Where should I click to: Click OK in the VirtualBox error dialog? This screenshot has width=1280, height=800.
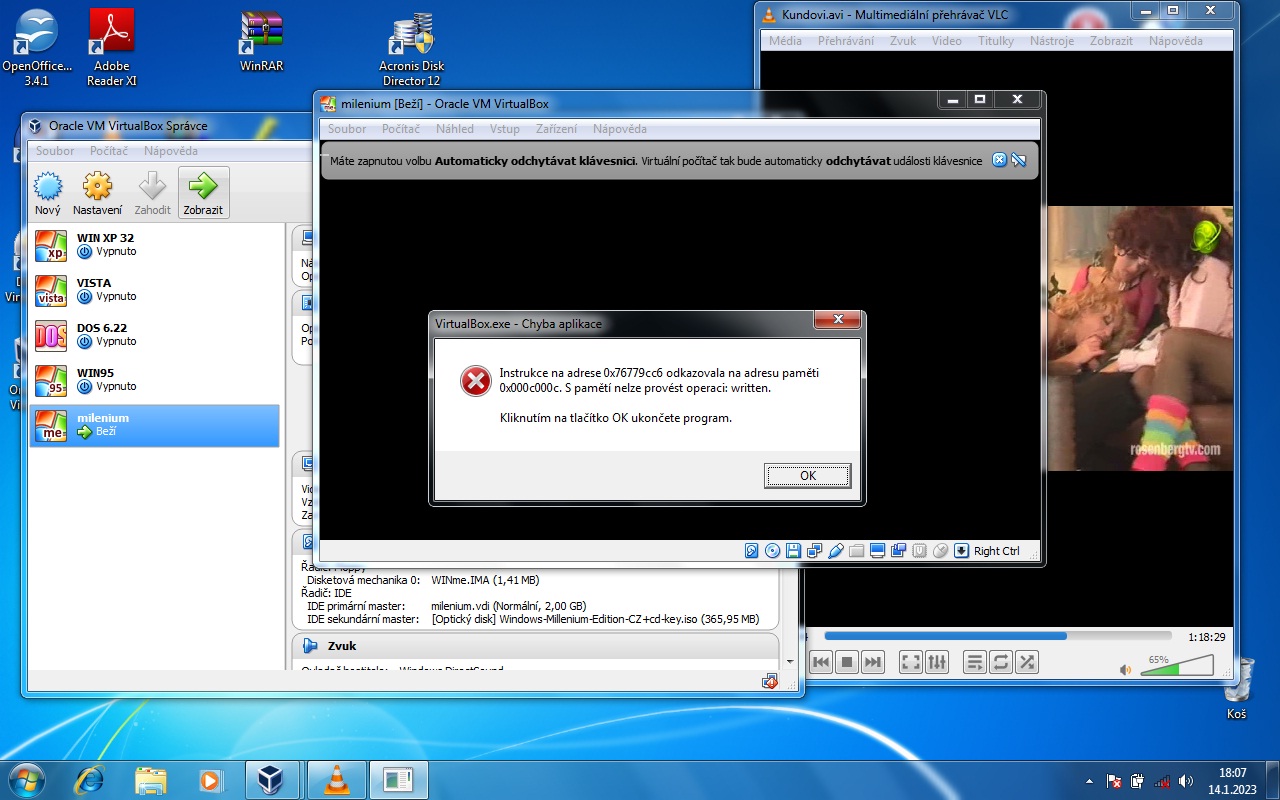(807, 476)
